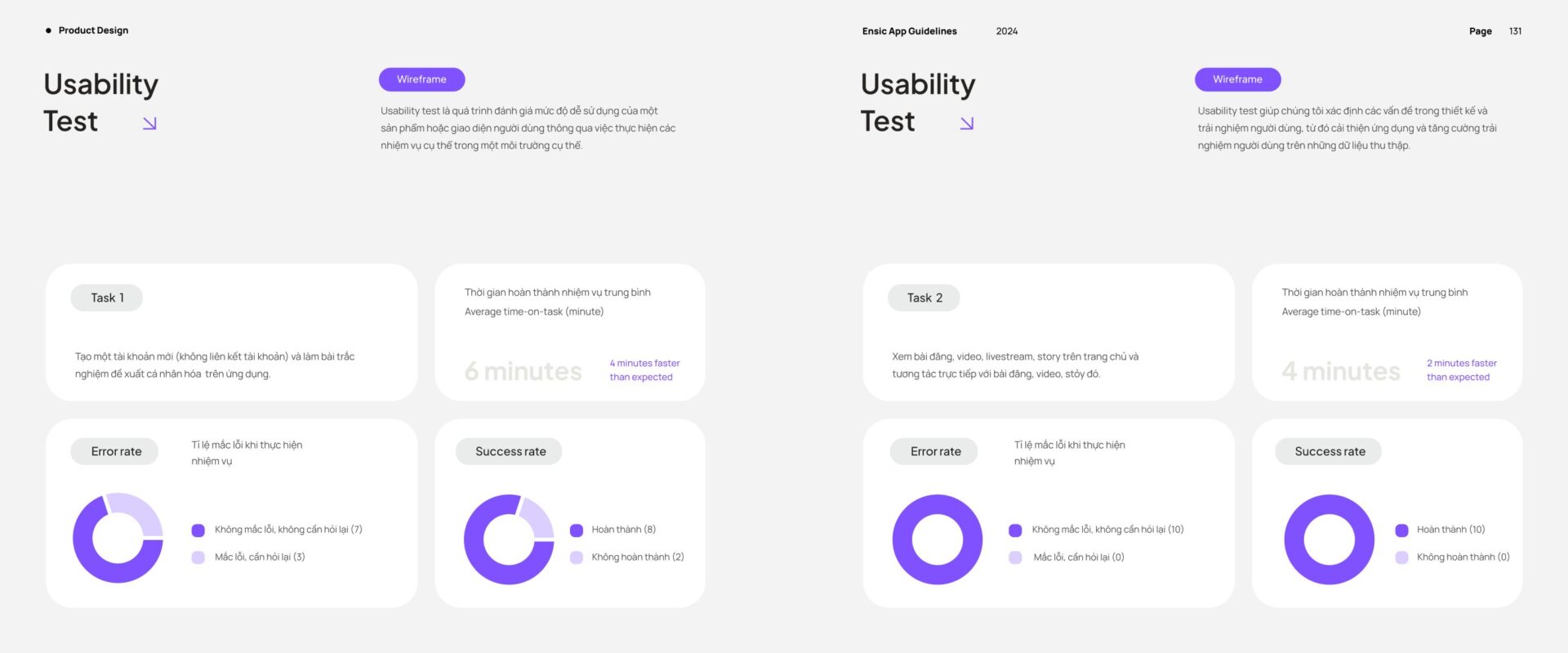Click light swatch beside Không hoàn thành (2)
Image resolution: width=1568 pixels, height=653 pixels.
tap(577, 557)
